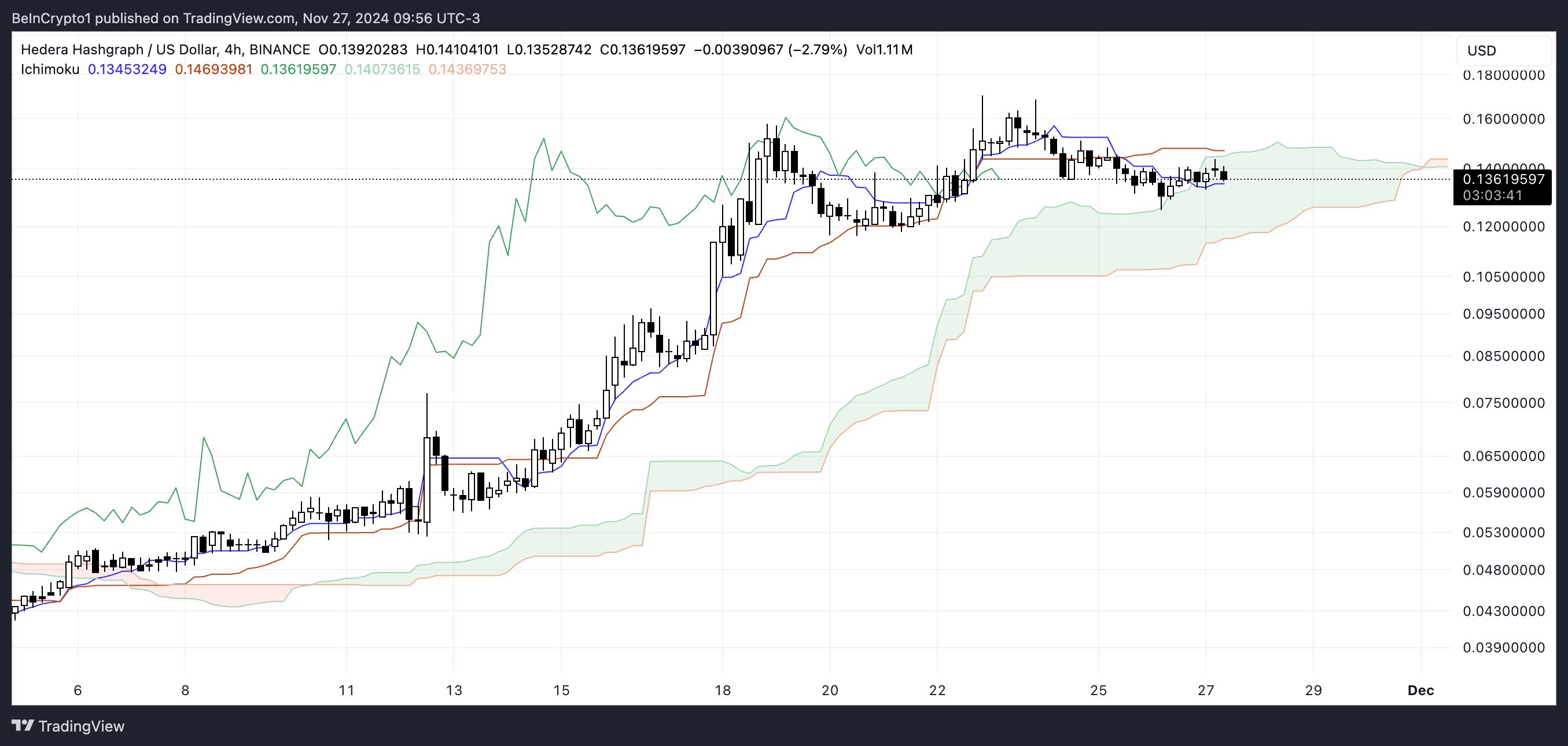The image size is (1568, 746).
Task: Click the light orange value 0.14369753
Action: coord(467,69)
